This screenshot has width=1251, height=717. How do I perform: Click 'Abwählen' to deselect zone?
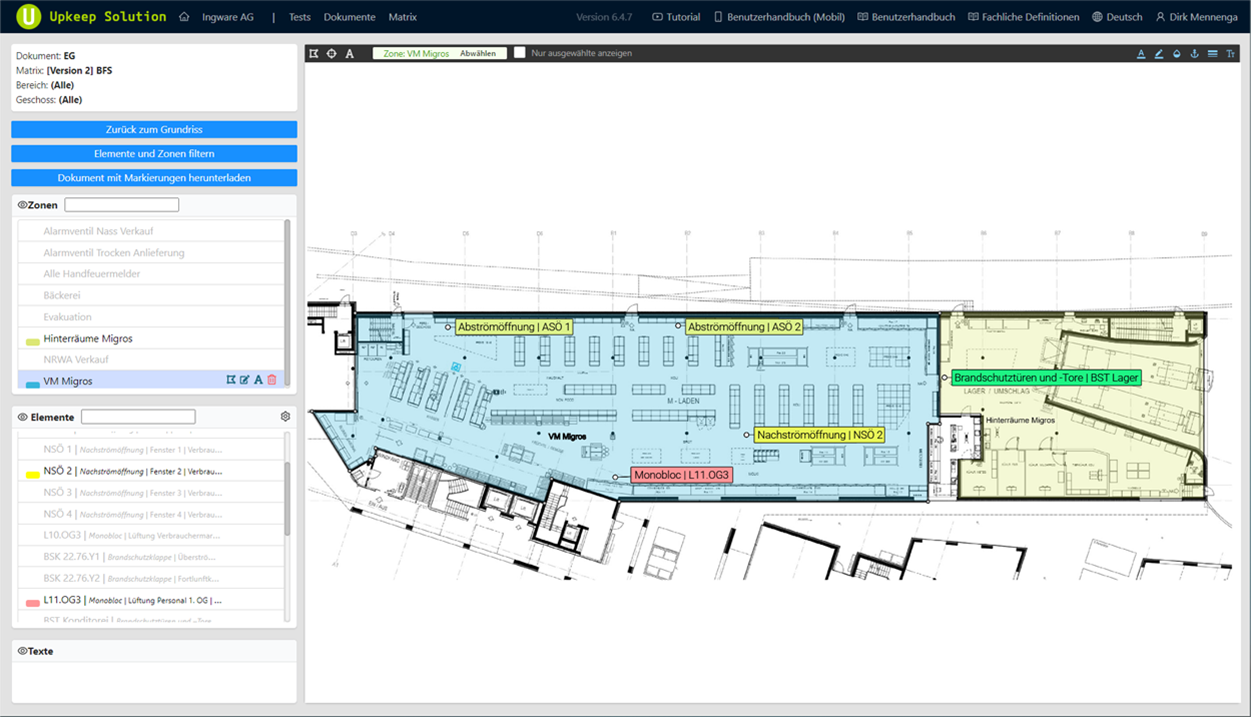478,53
